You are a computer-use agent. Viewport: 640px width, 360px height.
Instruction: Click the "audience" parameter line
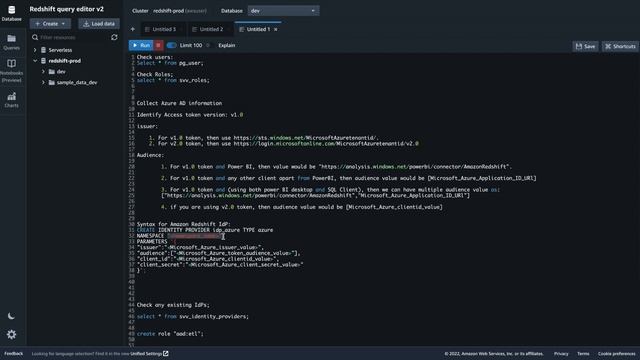tap(218, 253)
